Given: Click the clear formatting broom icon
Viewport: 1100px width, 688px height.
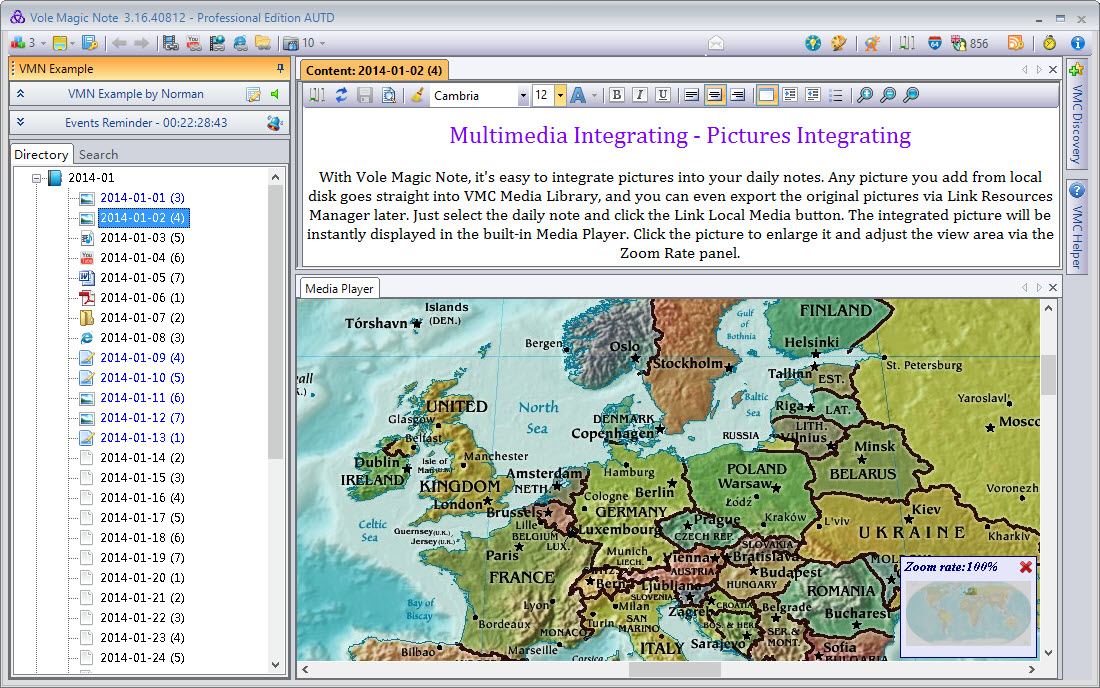Looking at the screenshot, I should pyautogui.click(x=417, y=95).
